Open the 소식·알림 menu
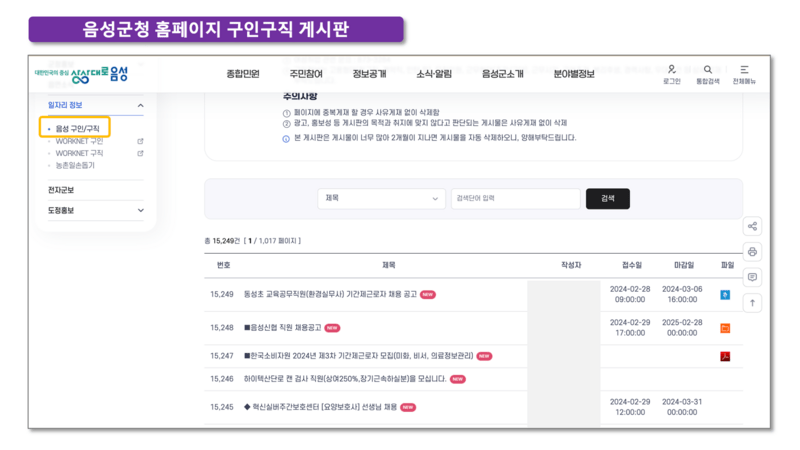The width and height of the screenshot is (800, 450). pyautogui.click(x=434, y=74)
